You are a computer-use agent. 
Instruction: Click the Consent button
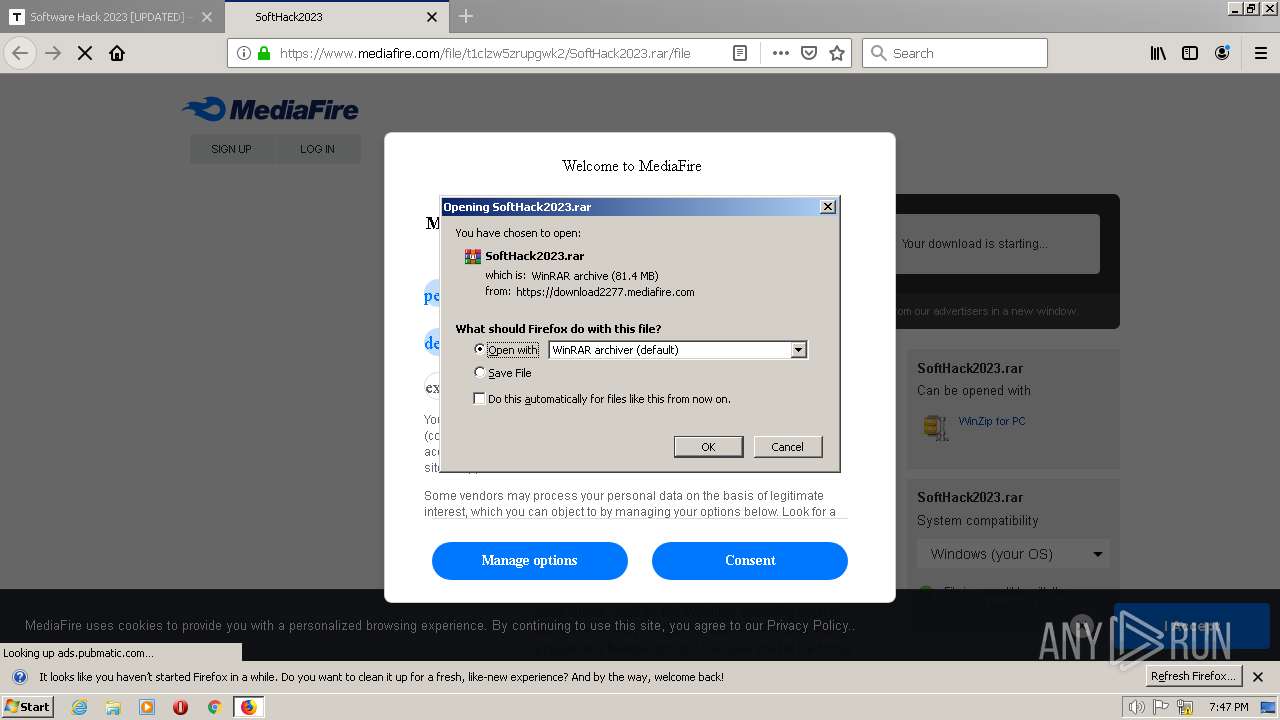750,560
